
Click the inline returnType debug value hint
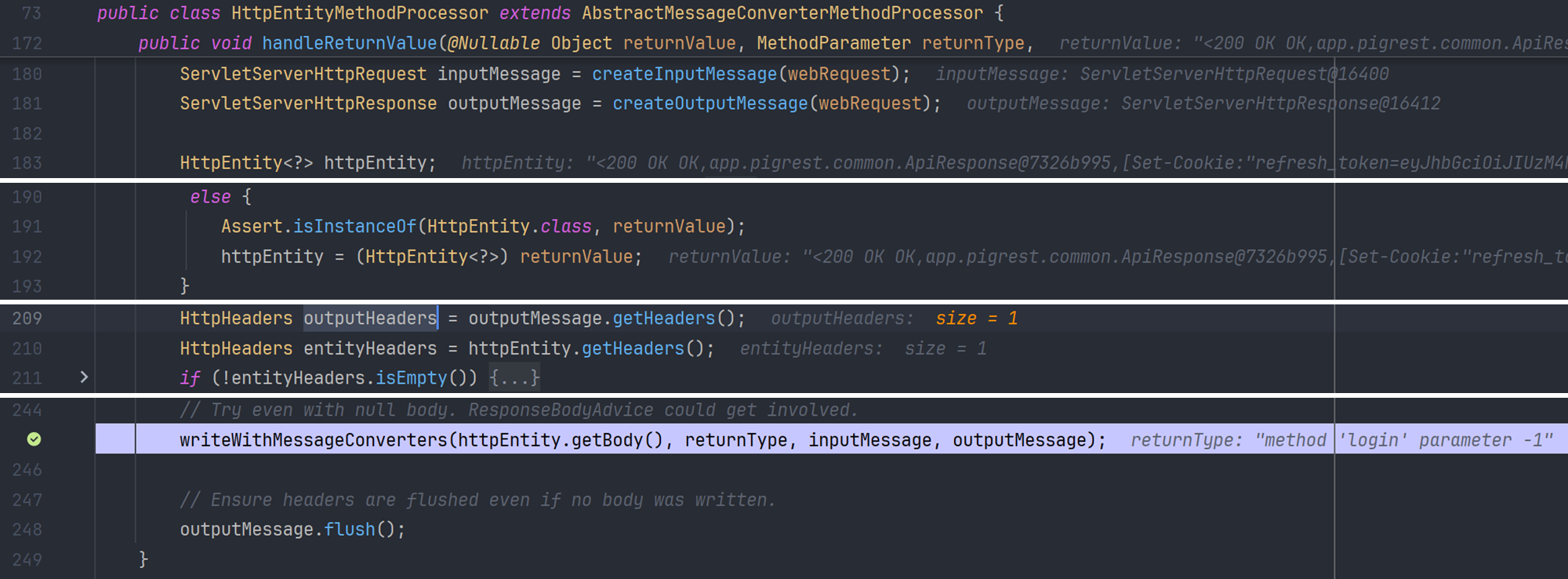pos(1341,440)
